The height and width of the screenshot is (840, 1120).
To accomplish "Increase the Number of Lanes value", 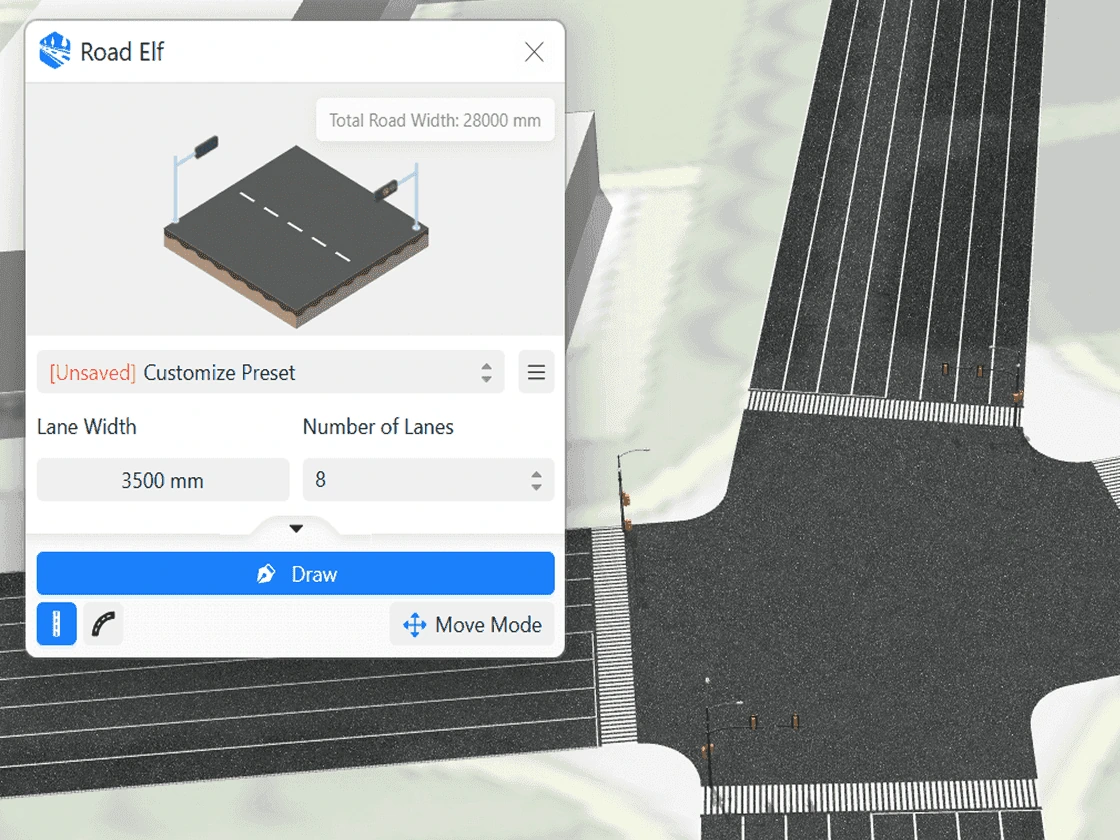I will click(x=537, y=473).
